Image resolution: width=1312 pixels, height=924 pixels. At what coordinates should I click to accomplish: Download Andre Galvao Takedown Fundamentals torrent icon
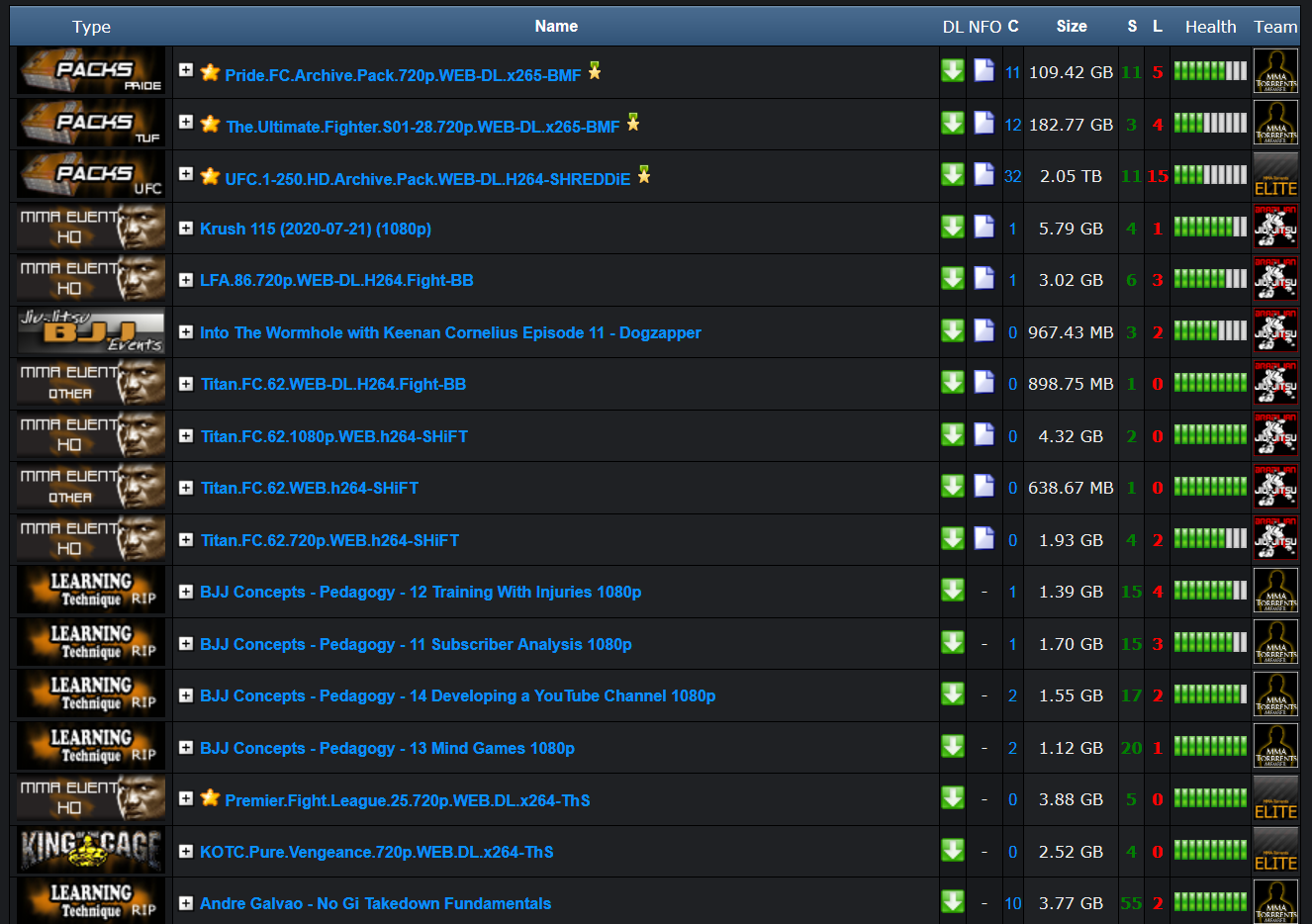953,902
